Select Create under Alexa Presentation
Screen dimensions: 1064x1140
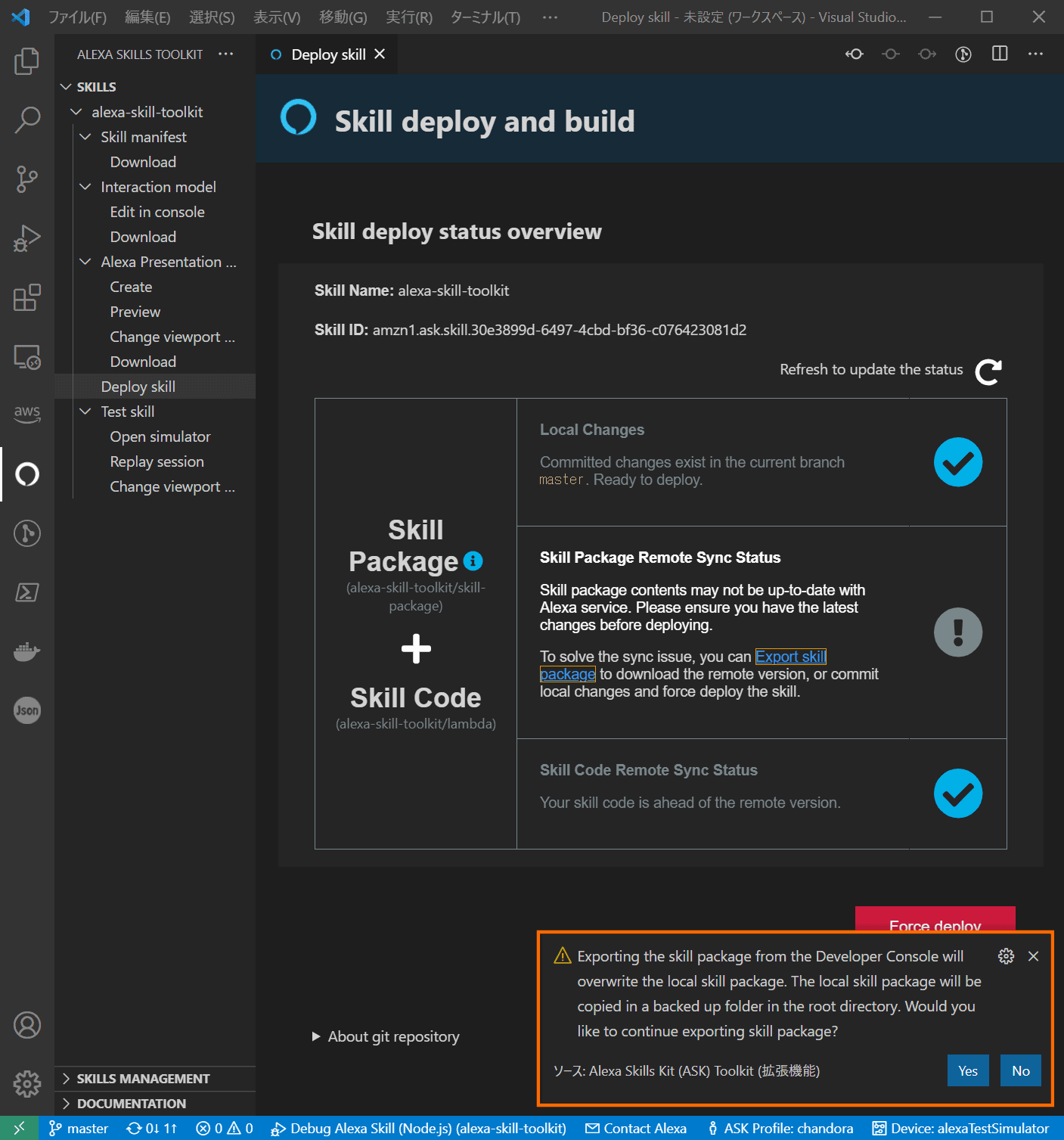131,287
